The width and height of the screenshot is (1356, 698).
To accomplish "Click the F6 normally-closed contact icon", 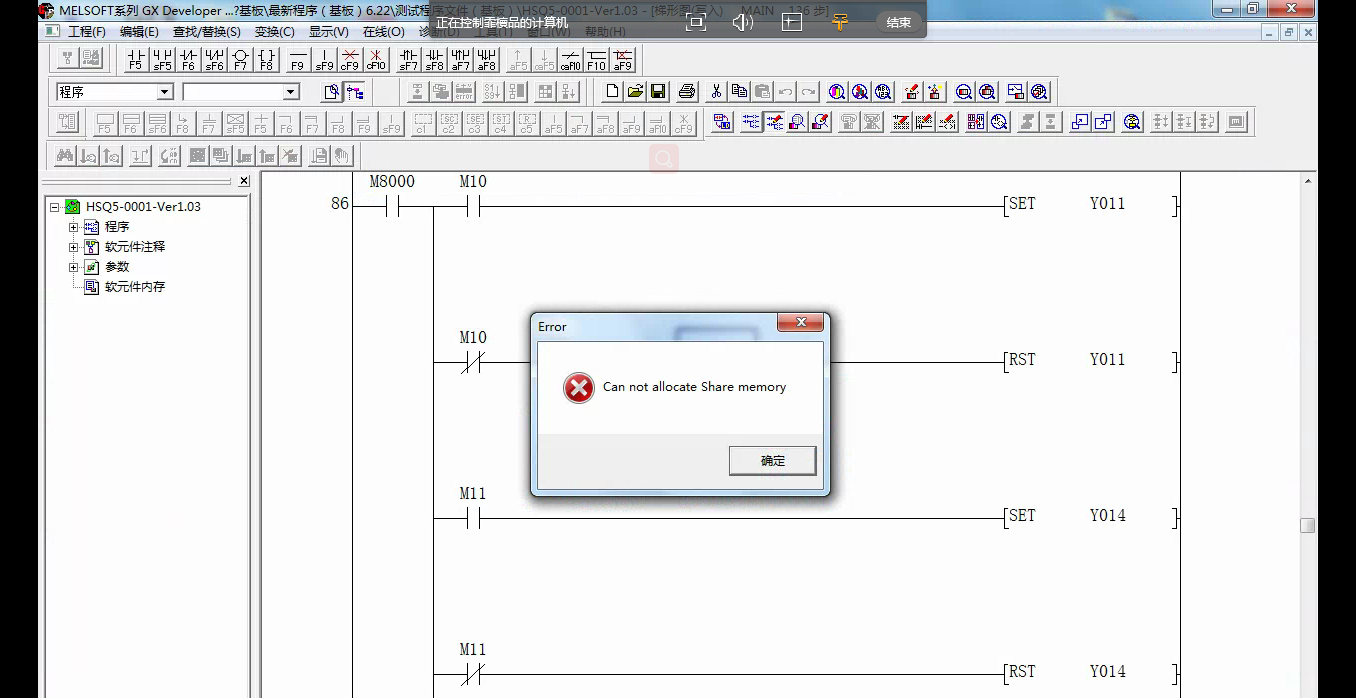I will pos(188,60).
